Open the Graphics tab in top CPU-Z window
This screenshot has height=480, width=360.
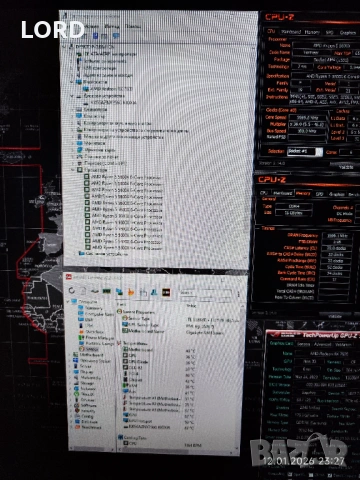pyautogui.click(x=347, y=33)
